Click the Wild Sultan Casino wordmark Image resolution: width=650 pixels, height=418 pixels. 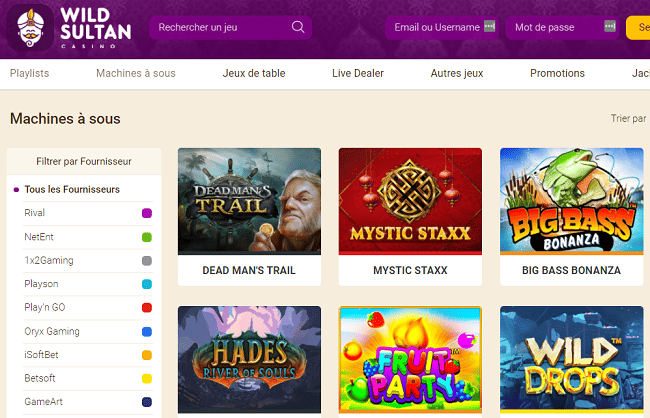click(x=96, y=28)
